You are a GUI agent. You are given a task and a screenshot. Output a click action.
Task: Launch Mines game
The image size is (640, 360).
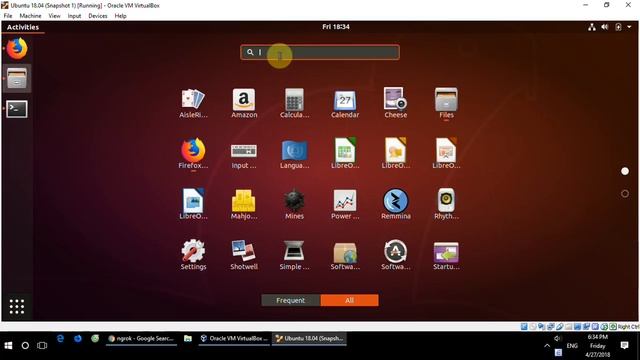[294, 204]
